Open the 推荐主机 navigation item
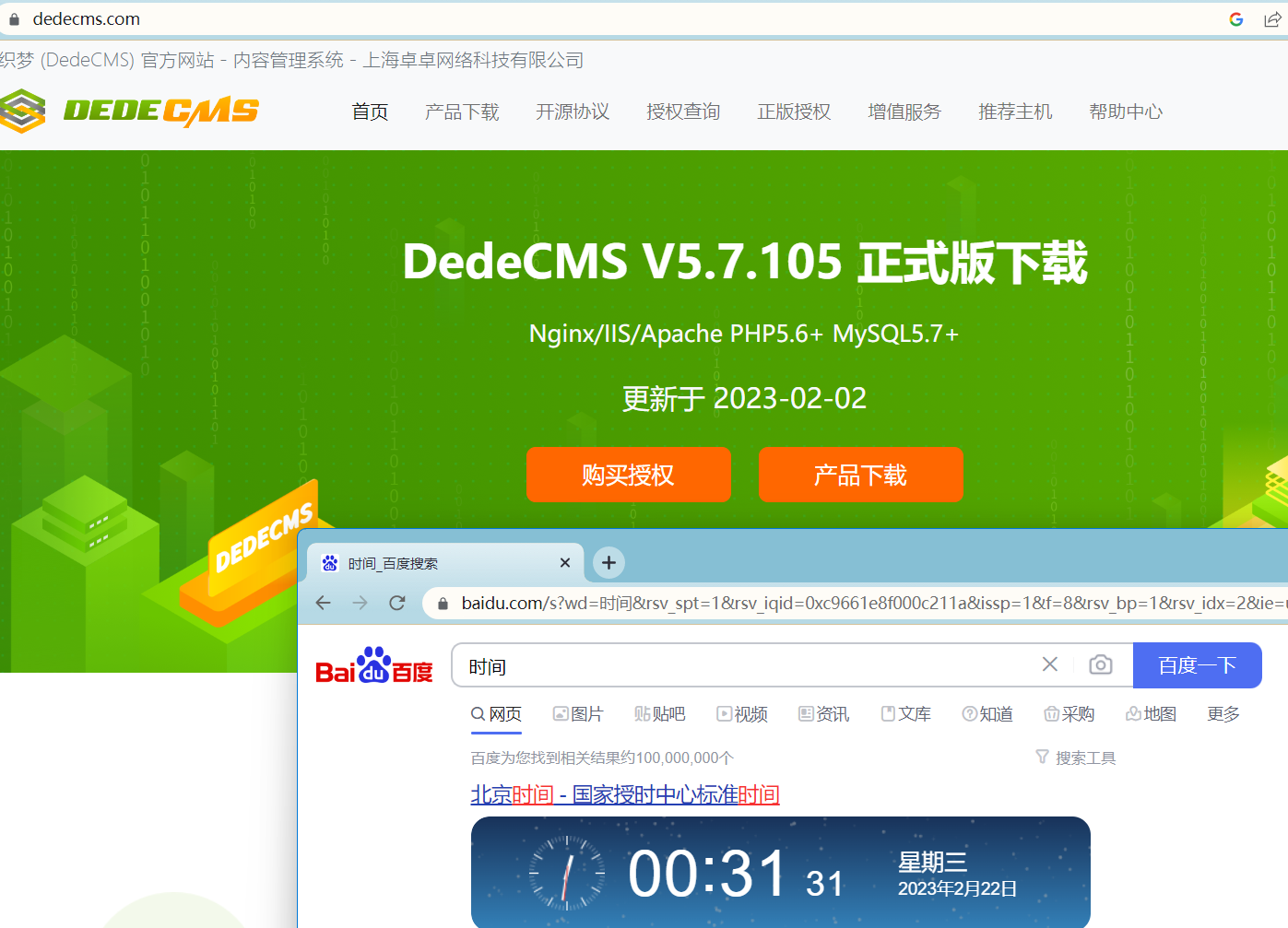Viewport: 1288px width, 928px height. pyautogui.click(x=1015, y=112)
